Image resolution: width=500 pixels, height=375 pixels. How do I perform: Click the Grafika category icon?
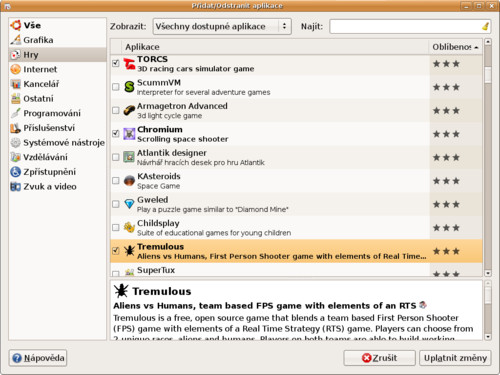coord(16,40)
